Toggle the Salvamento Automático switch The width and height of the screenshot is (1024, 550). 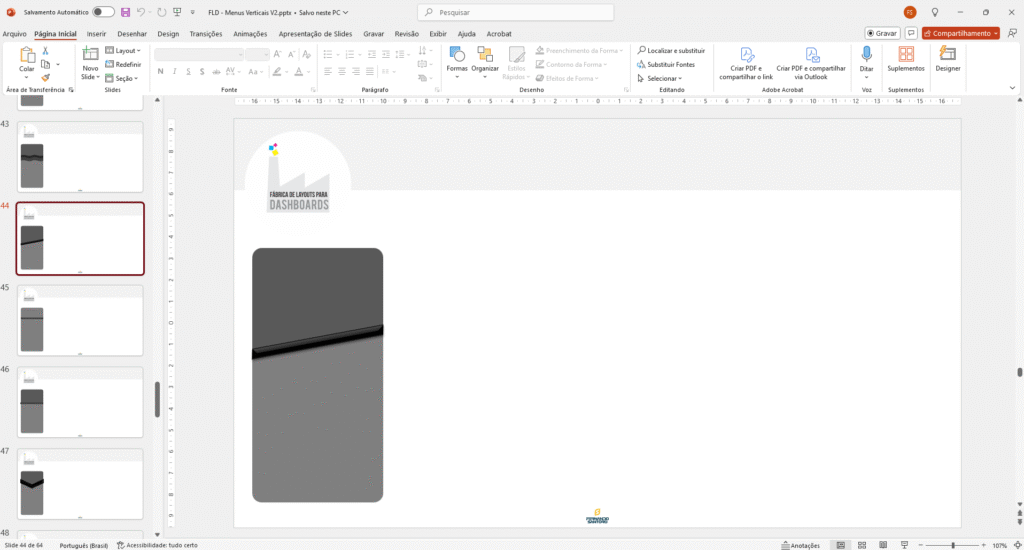[103, 12]
